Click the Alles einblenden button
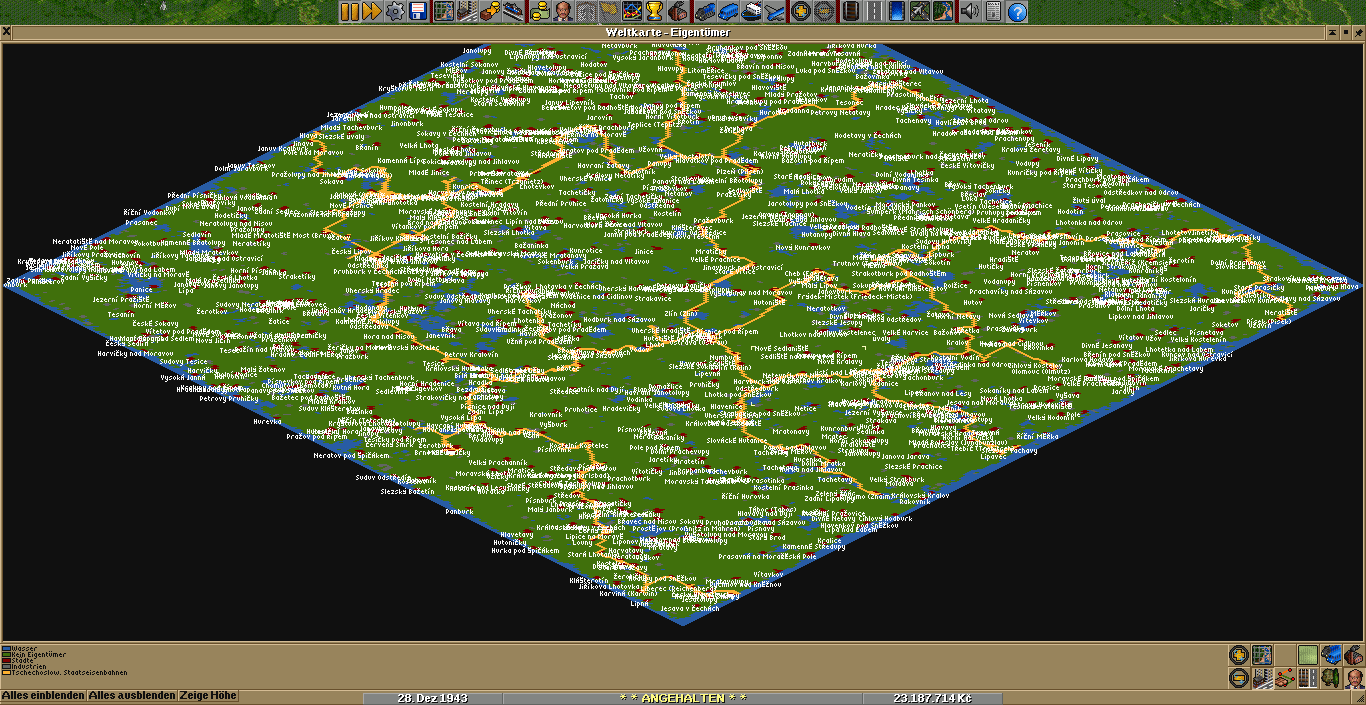 coord(43,695)
